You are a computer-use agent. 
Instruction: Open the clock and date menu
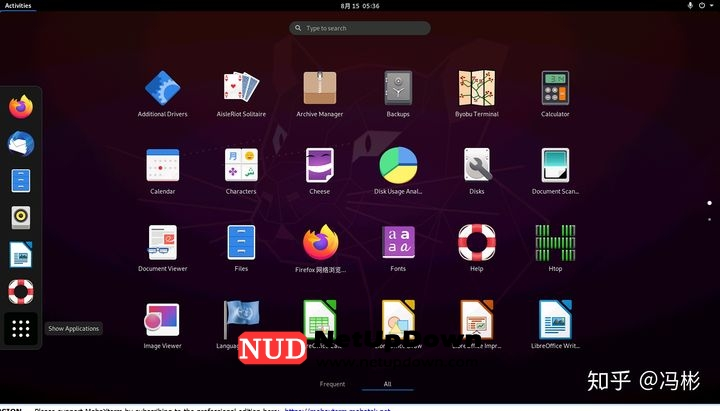click(360, 6)
